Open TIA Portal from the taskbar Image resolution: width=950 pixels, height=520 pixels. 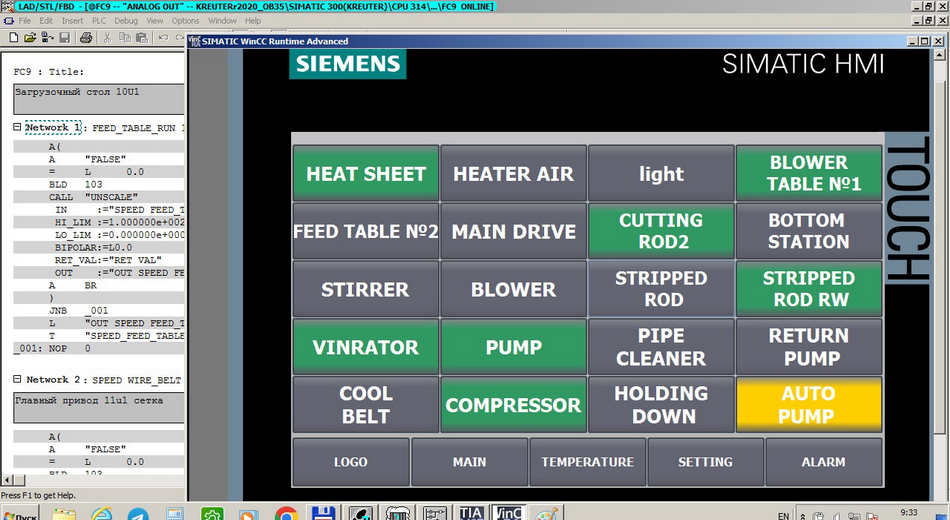471,514
